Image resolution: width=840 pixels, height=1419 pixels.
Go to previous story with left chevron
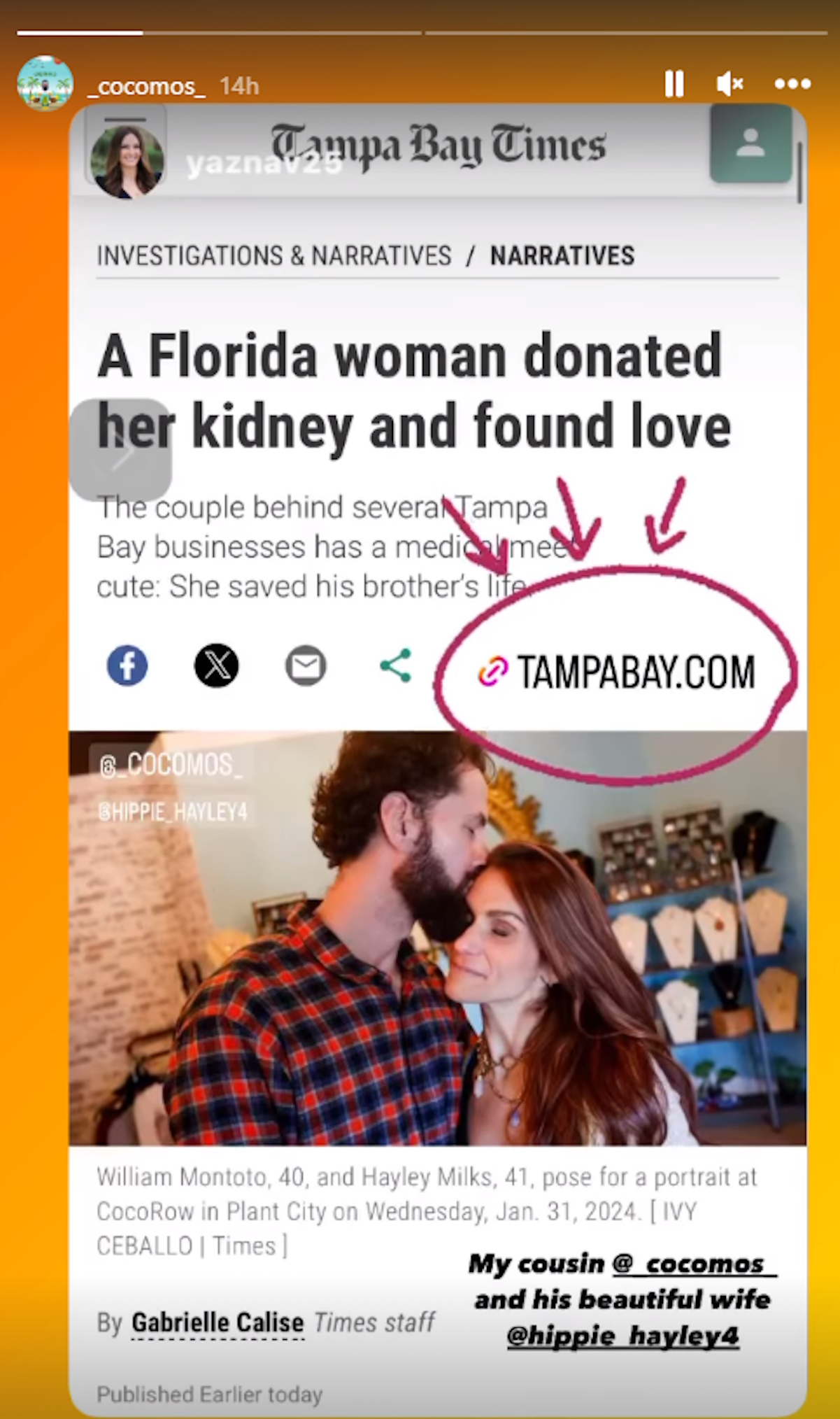coord(120,450)
